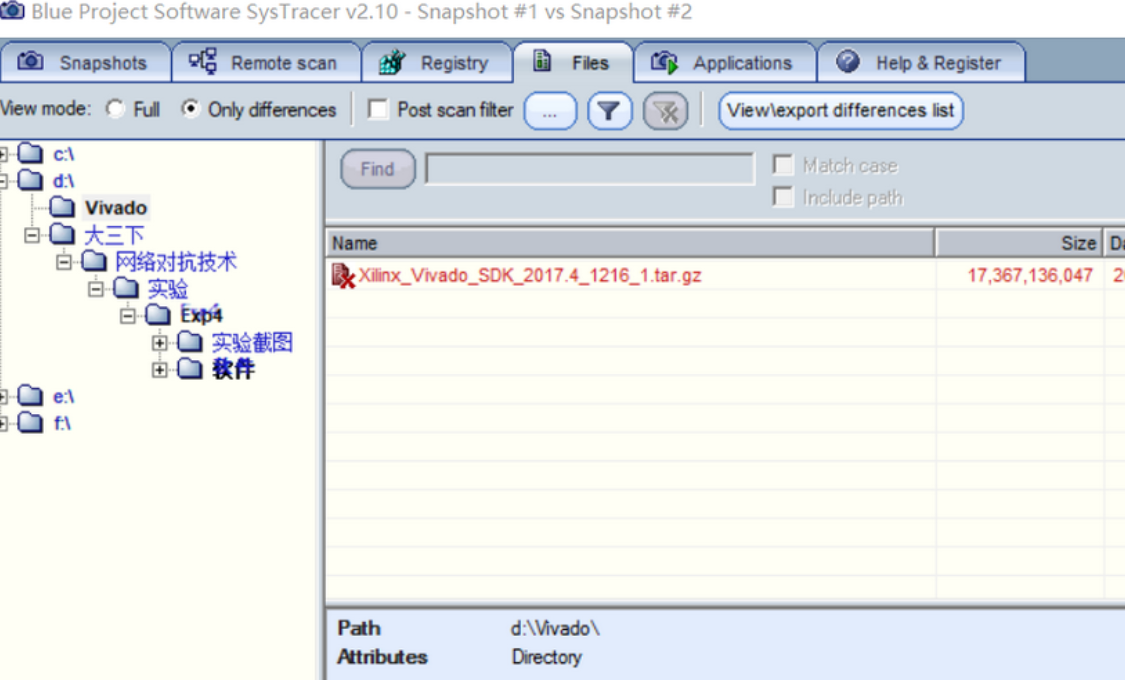Go to the Applications tab
This screenshot has height=680, width=1125.
point(725,63)
